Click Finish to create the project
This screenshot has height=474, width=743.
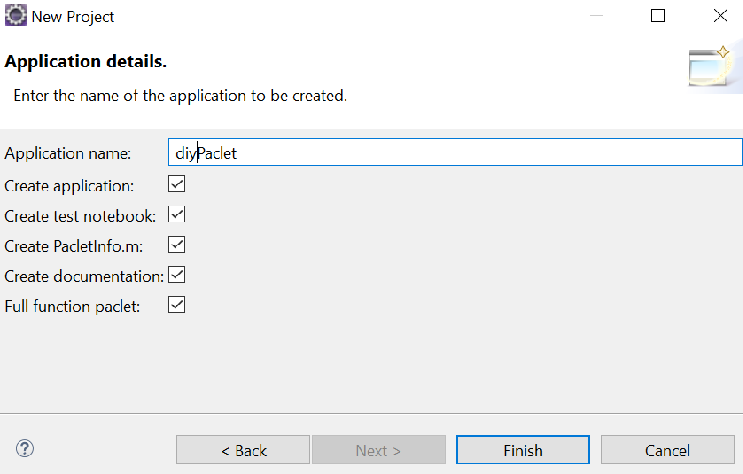coord(523,449)
